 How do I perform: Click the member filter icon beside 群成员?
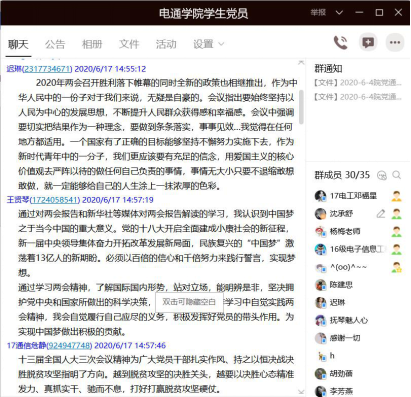(382, 175)
